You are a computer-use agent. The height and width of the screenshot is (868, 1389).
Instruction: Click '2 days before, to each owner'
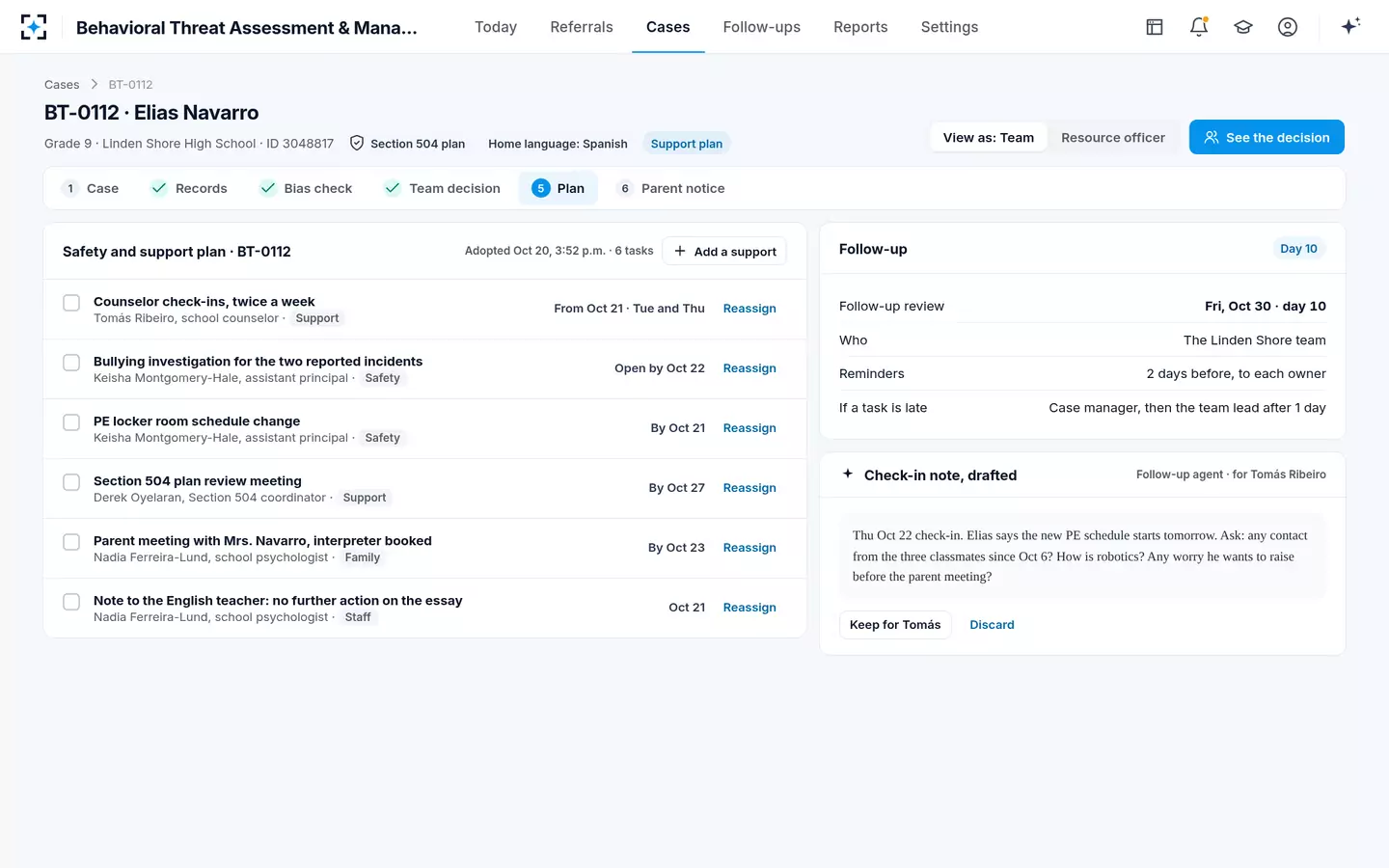tap(1236, 373)
